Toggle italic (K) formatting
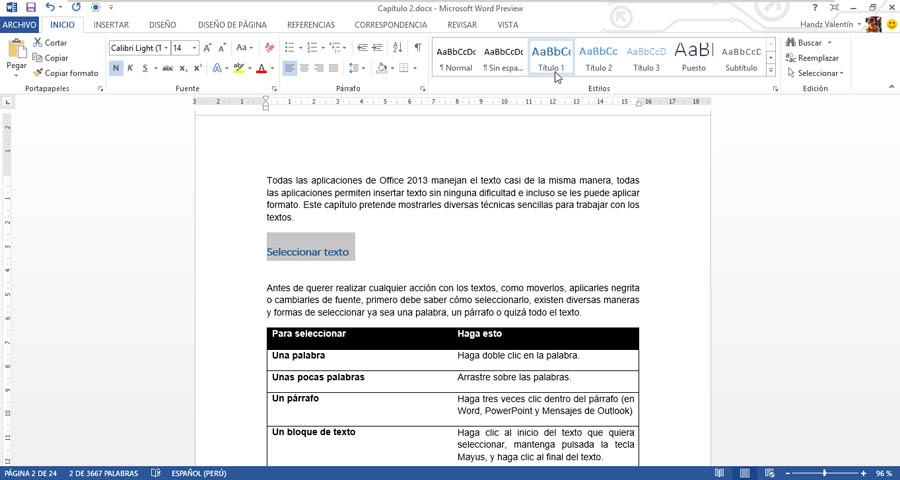900x480 pixels. 131,69
